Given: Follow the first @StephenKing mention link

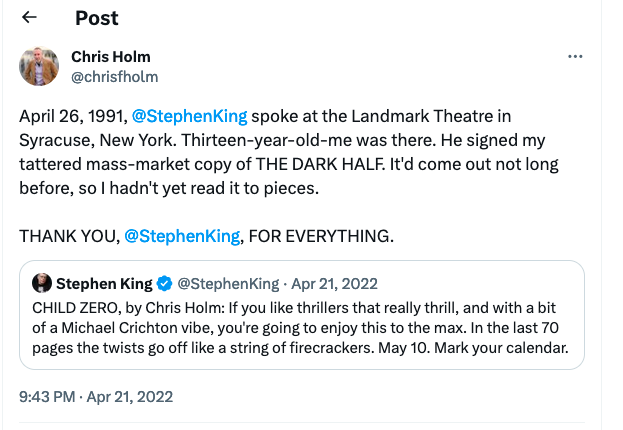Looking at the screenshot, I should (x=190, y=116).
